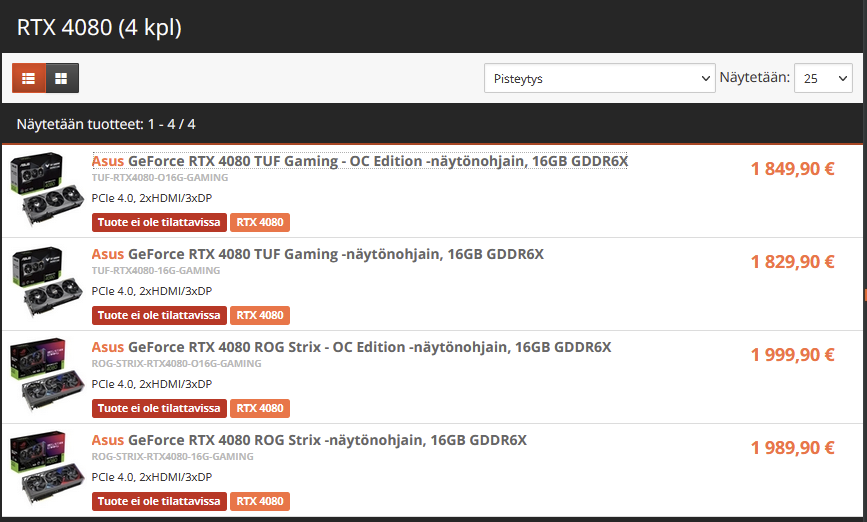This screenshot has height=522, width=867.
Task: Click thumbnail of TUF Gaming OC Edition card
Action: (x=47, y=189)
